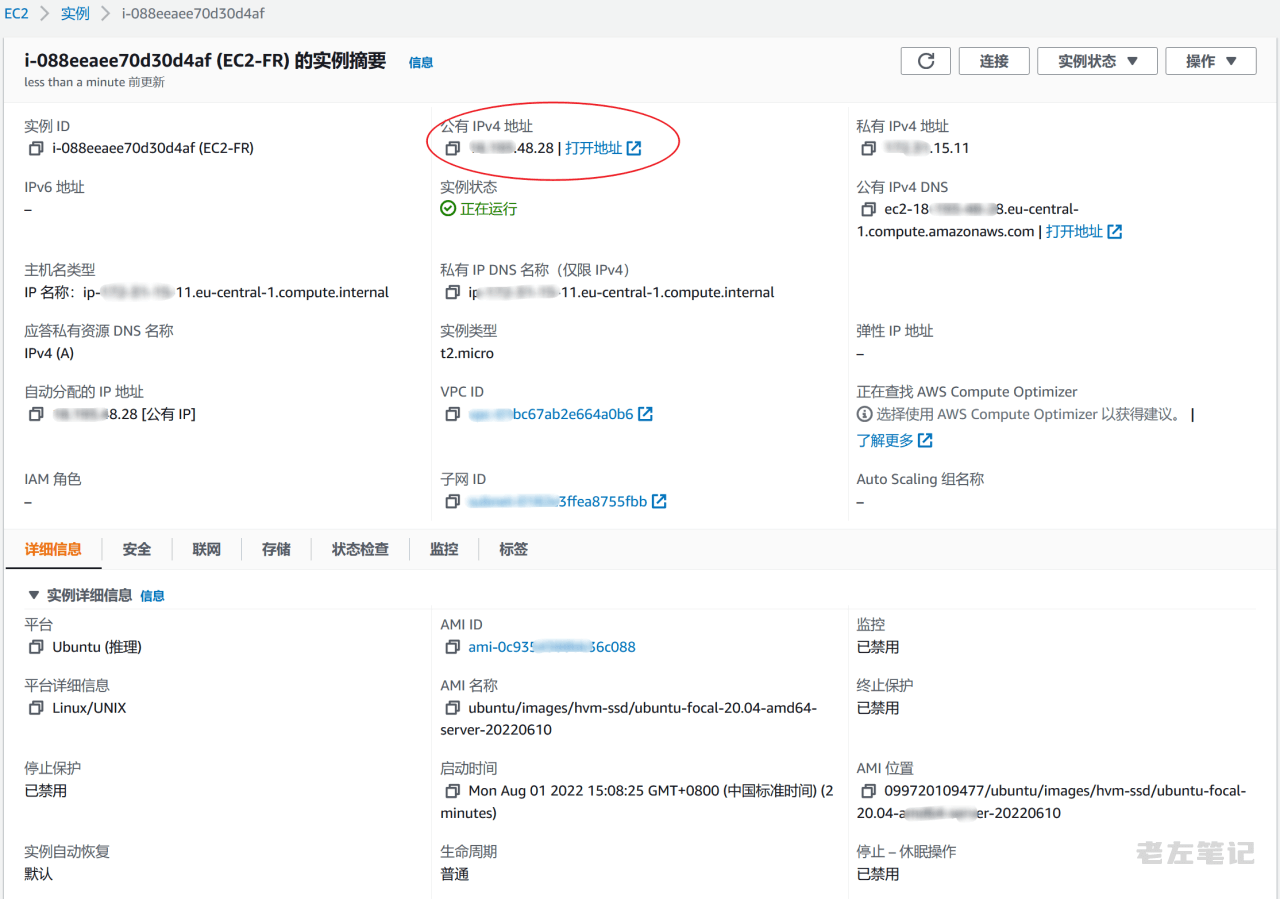Copy the public IPv4 address
Screen dimensions: 1280x899
(x=453, y=149)
